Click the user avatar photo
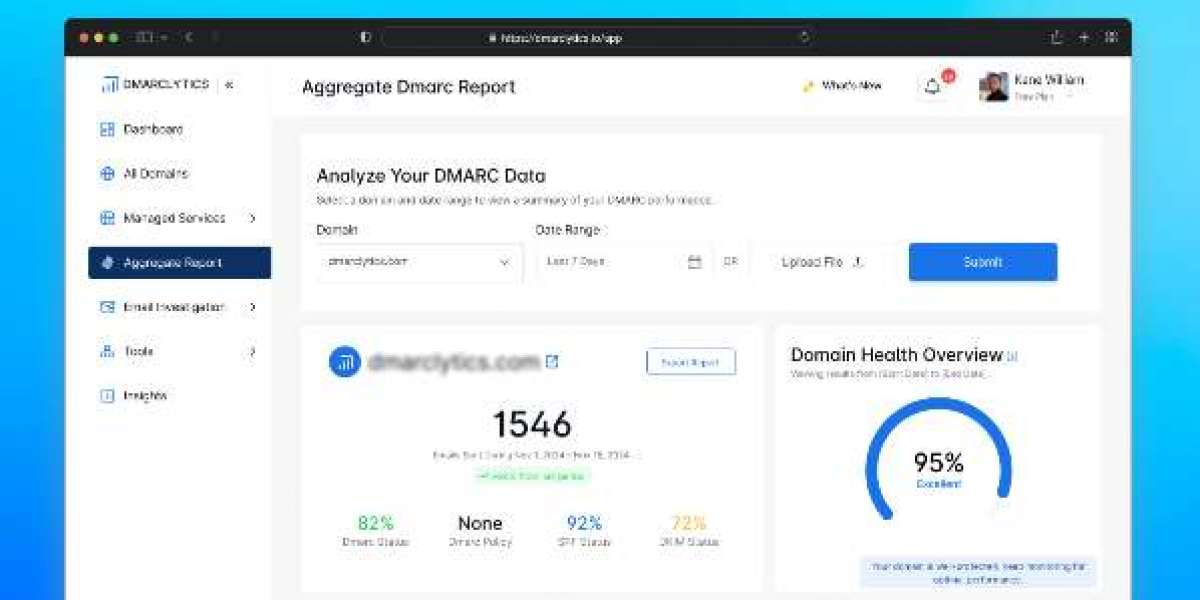 (x=994, y=87)
